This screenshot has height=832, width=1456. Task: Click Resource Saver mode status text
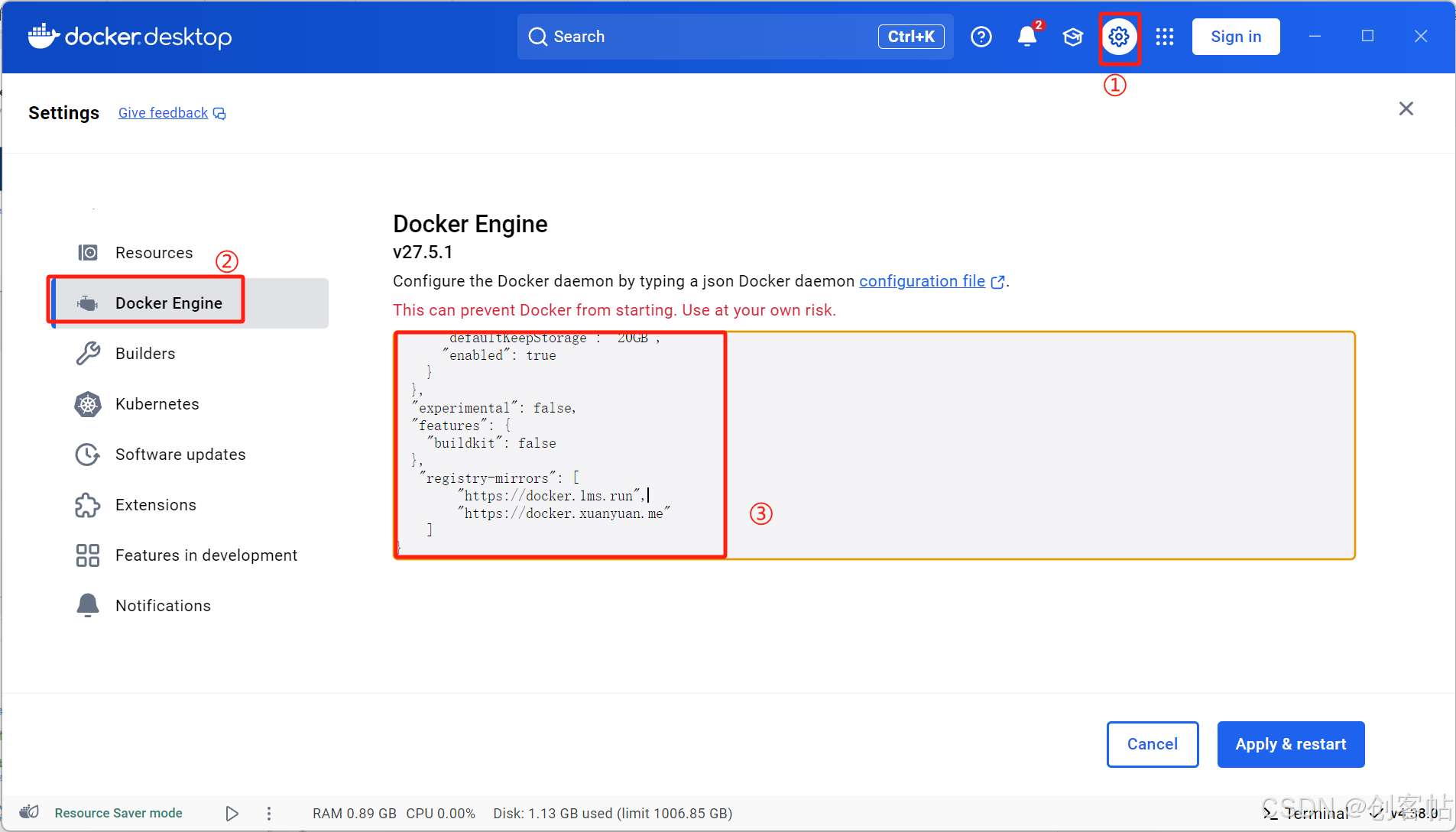[118, 813]
